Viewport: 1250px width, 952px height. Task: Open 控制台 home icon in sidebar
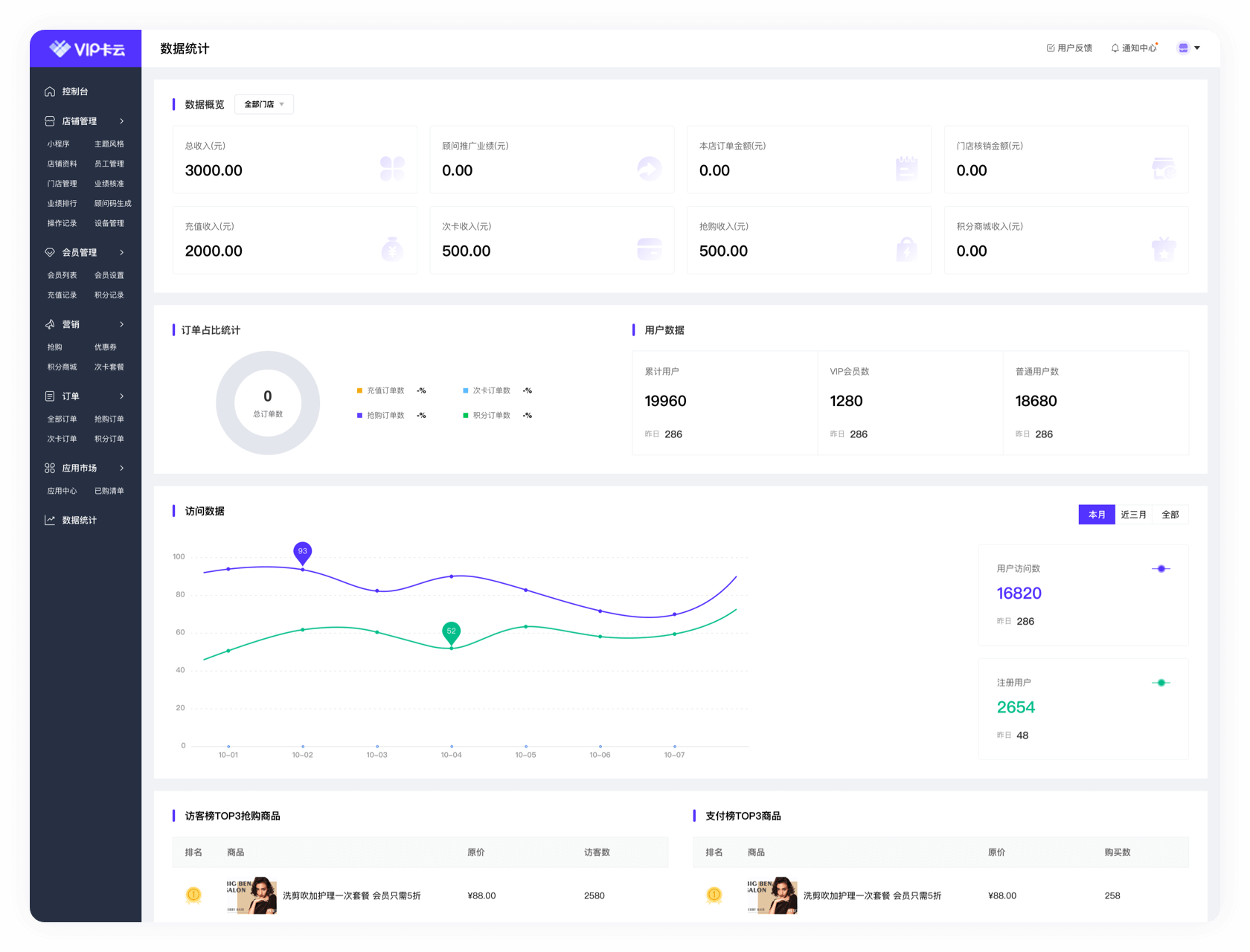[x=50, y=91]
